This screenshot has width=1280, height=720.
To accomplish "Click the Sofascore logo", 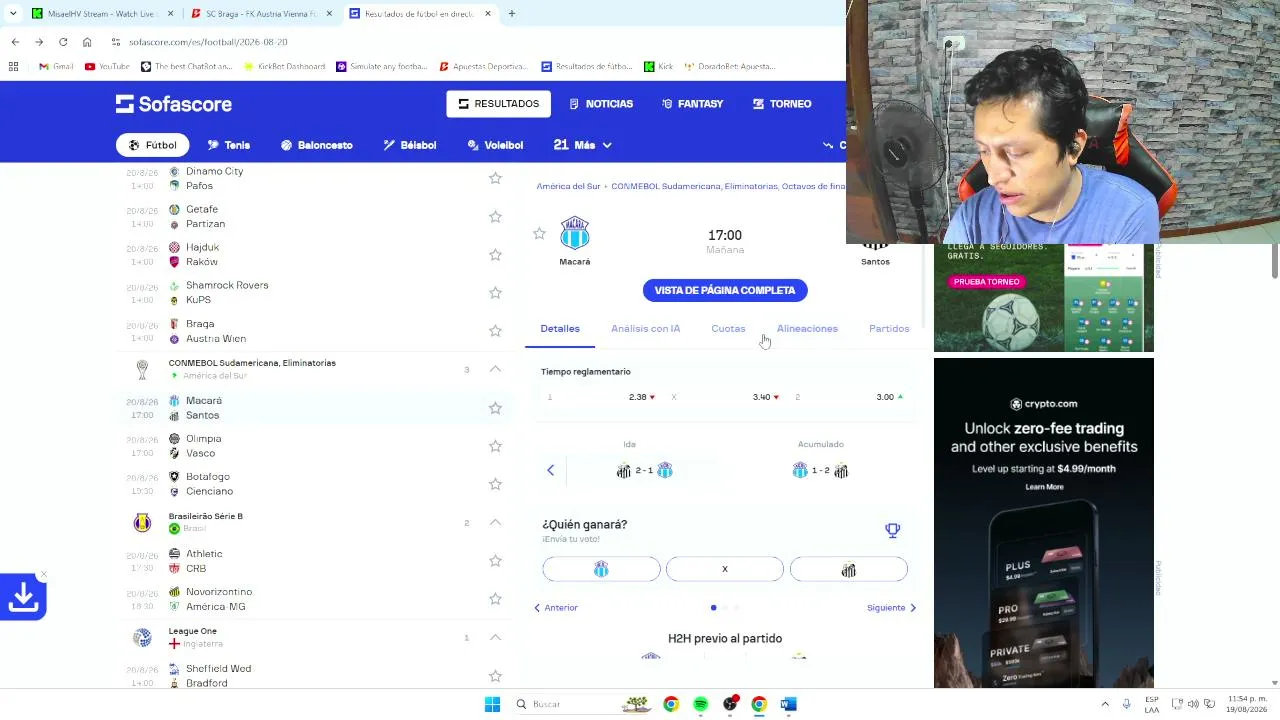I will [x=173, y=104].
